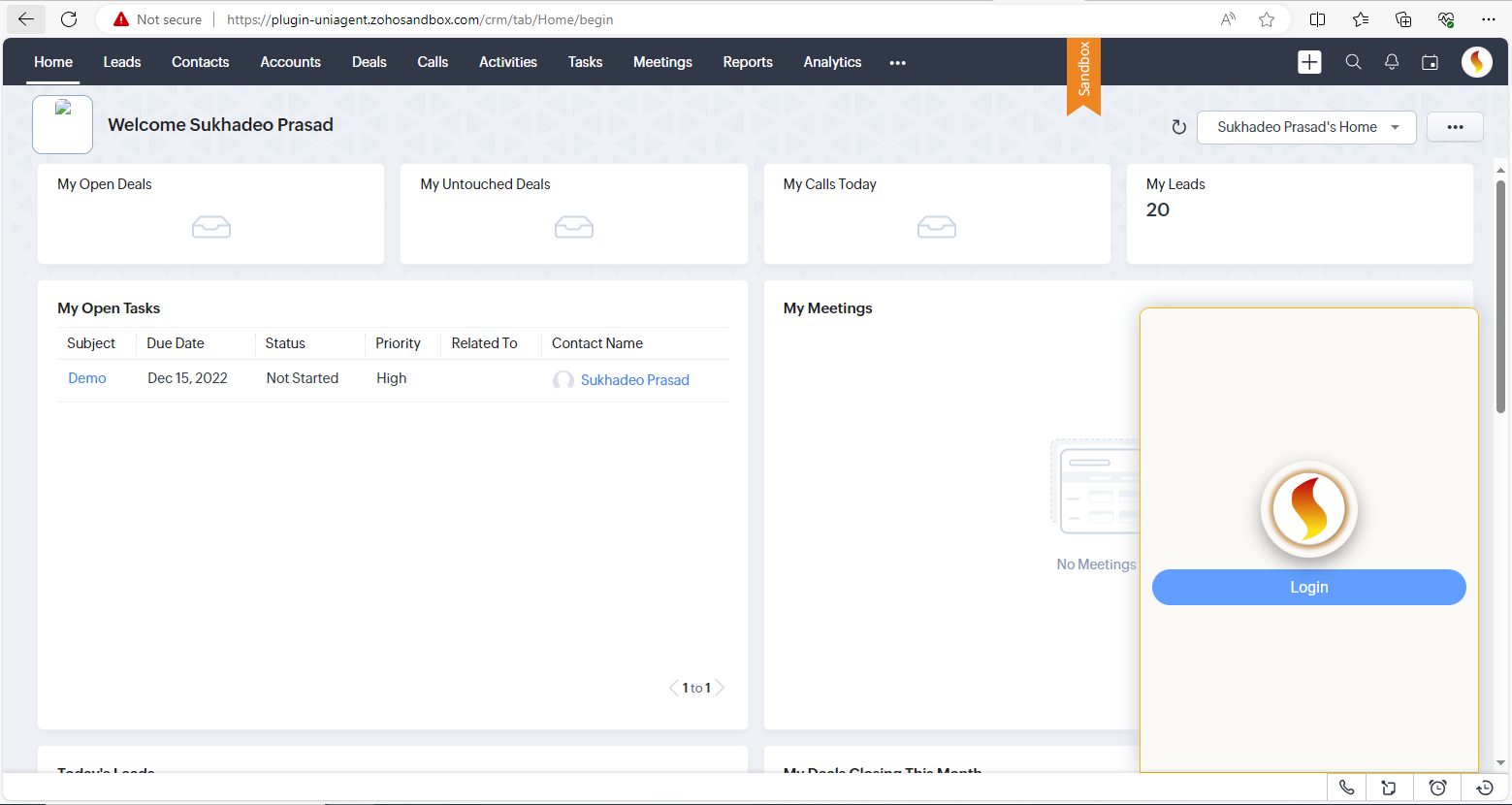The width and height of the screenshot is (1512, 805).
Task: Open the three-dot options button beside Home dropdown
Action: [1454, 127]
